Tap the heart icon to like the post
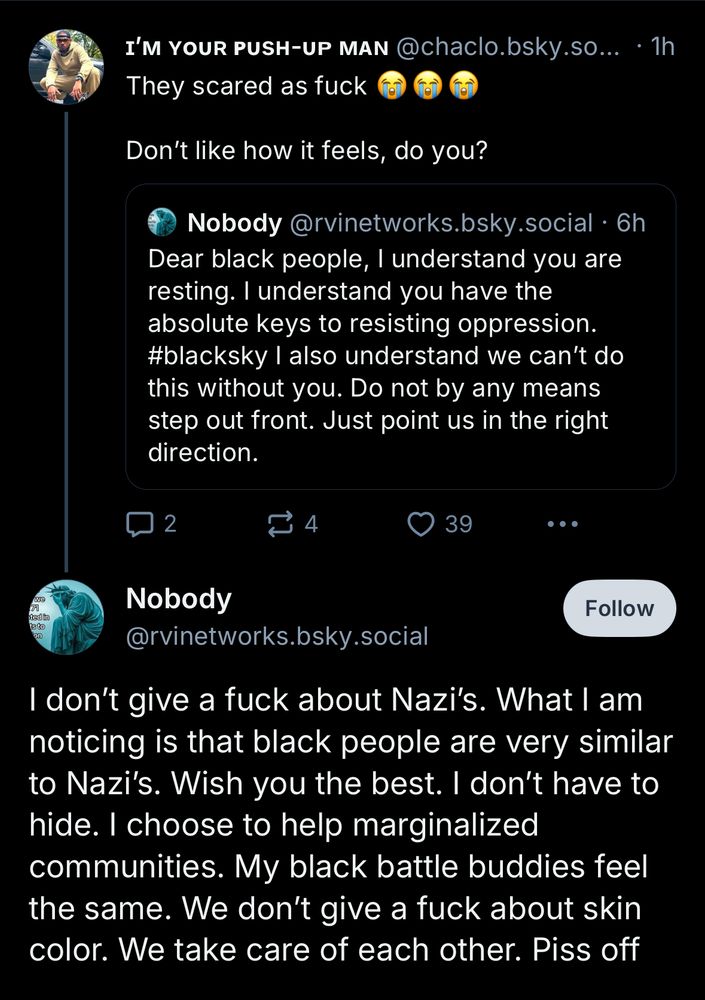The width and height of the screenshot is (705, 1000). [x=421, y=522]
